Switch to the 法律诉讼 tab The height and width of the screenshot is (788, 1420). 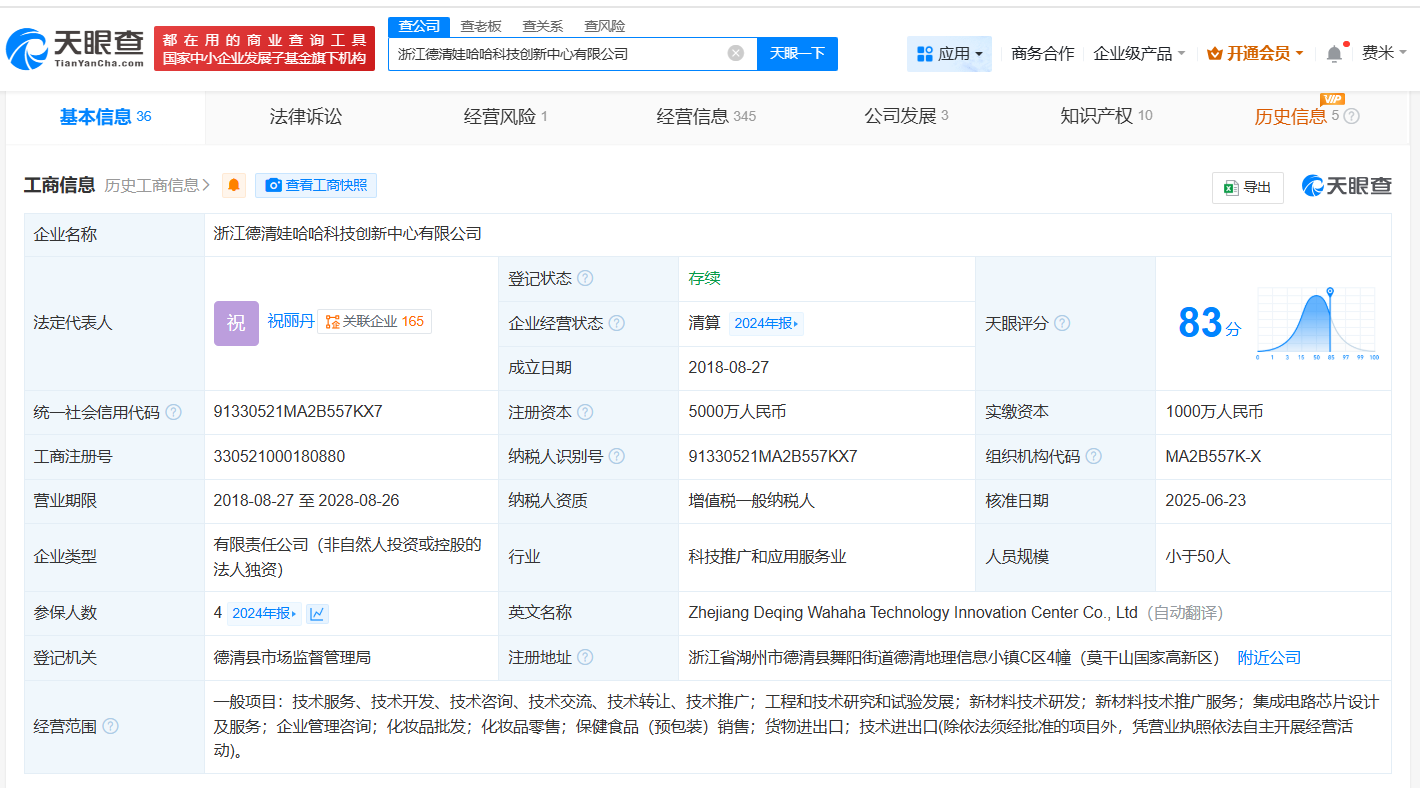click(307, 117)
